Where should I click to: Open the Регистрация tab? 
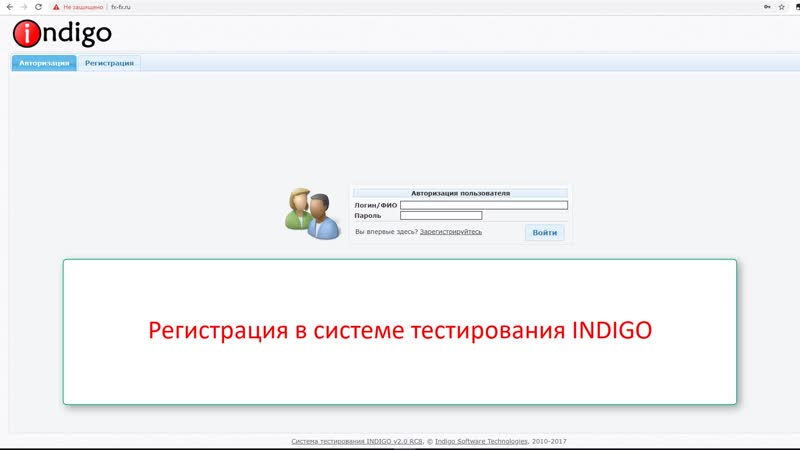pos(109,63)
